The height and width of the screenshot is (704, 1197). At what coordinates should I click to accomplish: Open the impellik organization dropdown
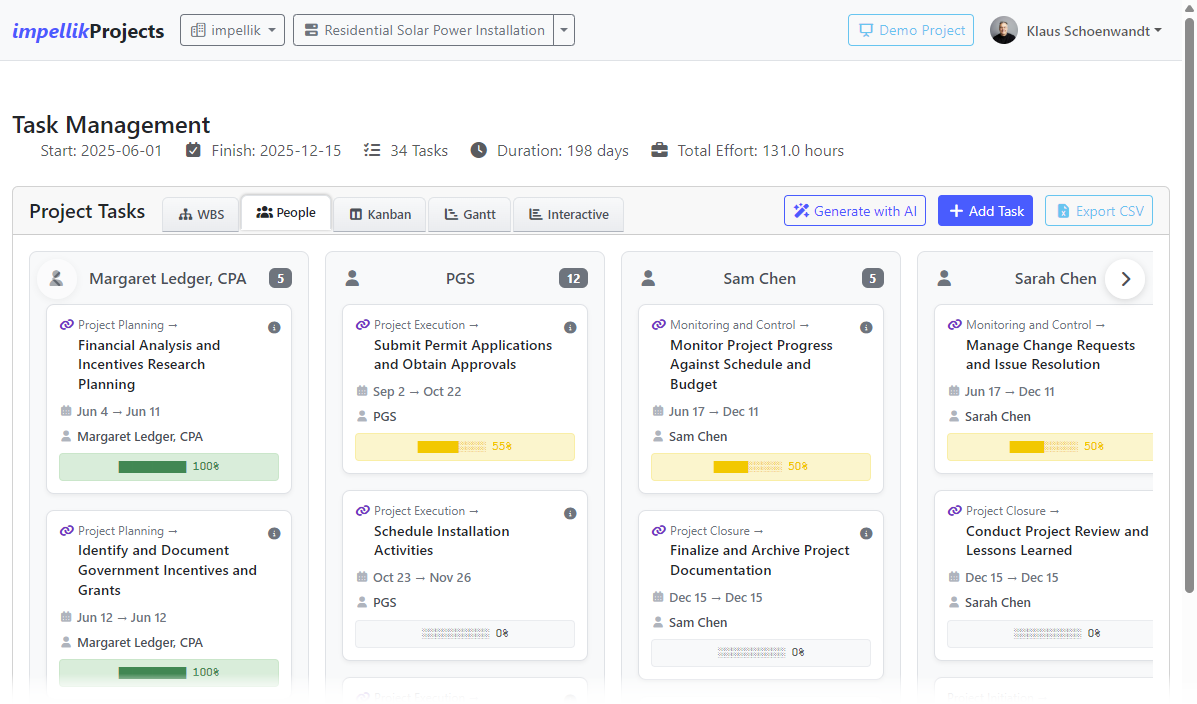[232, 31]
